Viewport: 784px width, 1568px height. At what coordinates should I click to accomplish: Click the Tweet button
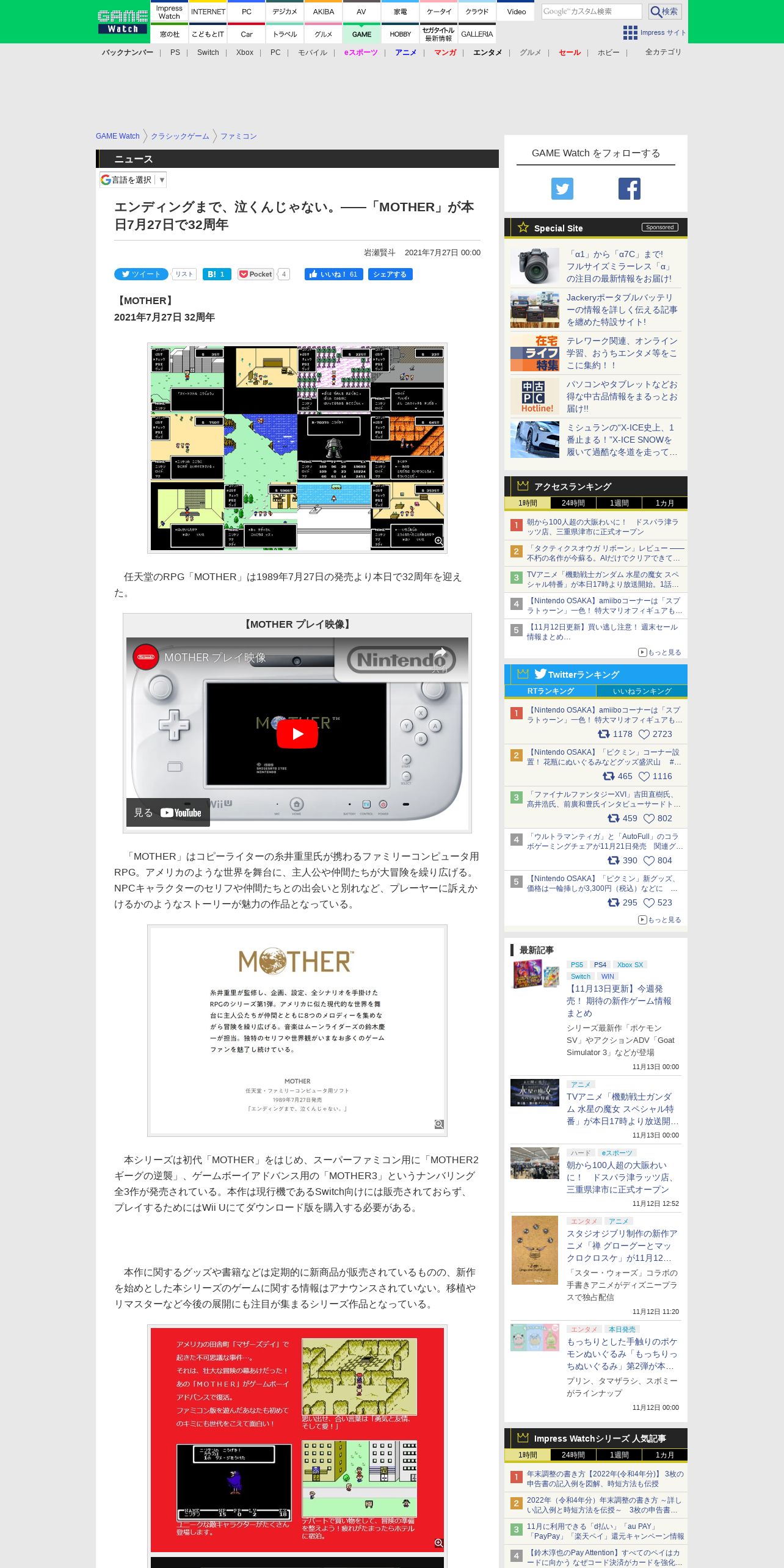141,274
